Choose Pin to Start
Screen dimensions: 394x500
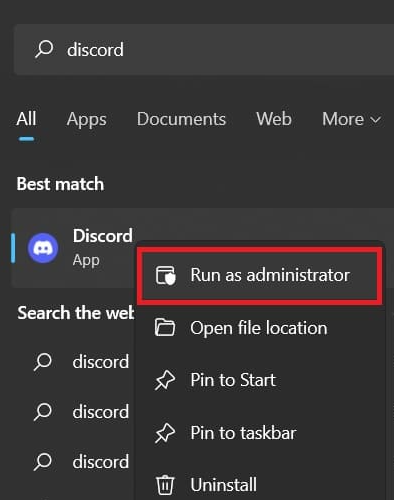[x=260, y=380]
